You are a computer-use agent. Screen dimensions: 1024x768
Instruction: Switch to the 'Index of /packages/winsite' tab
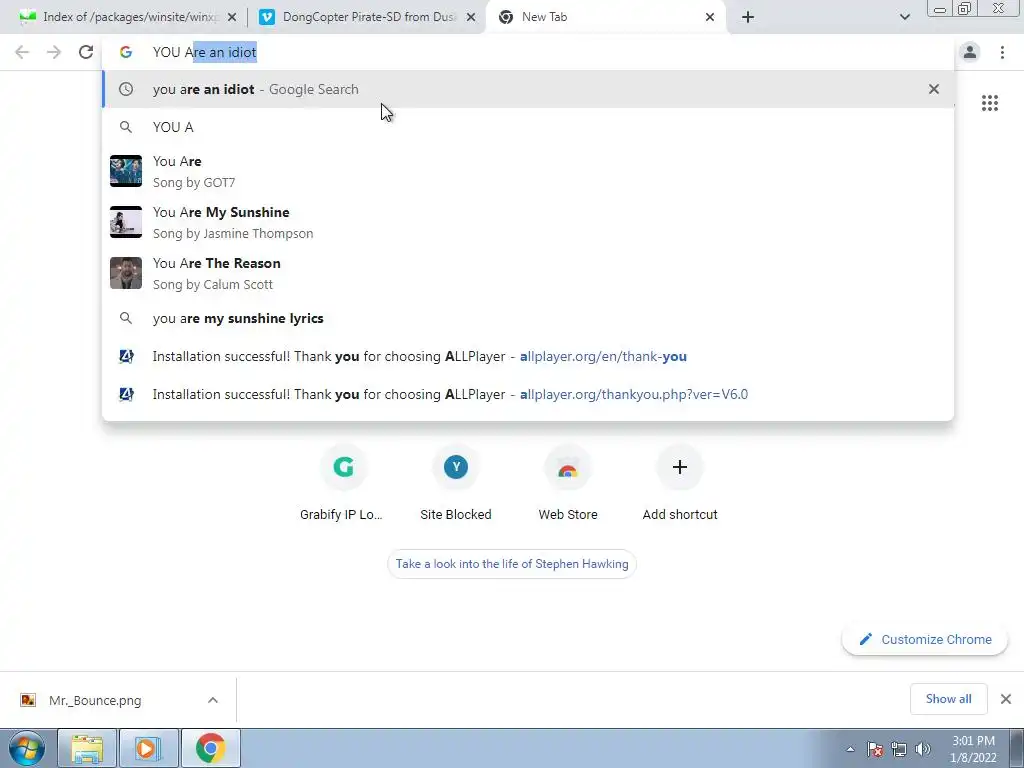(131, 17)
